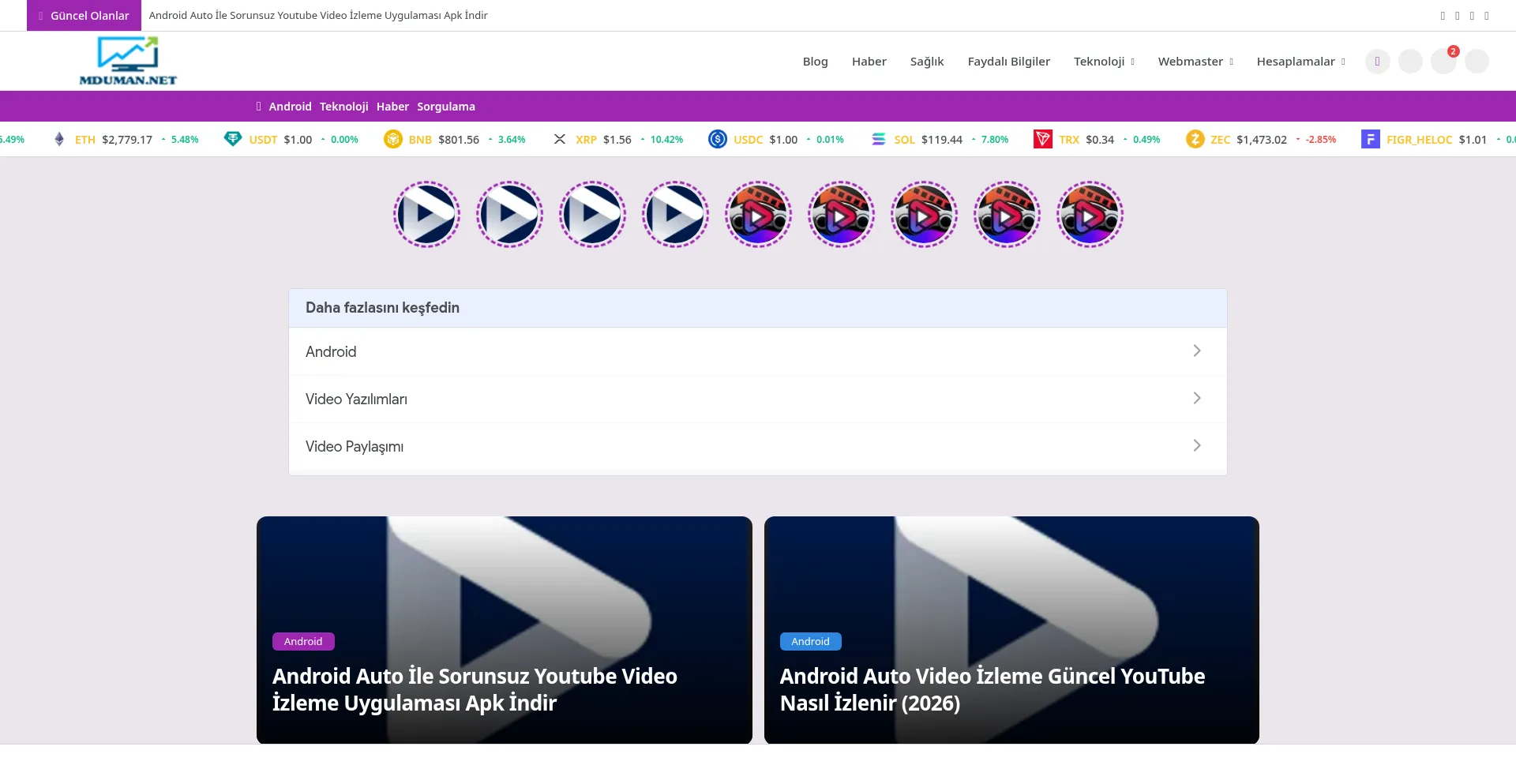1516x784 pixels.
Task: Click the ETH diamond coin icon
Action: 59,139
